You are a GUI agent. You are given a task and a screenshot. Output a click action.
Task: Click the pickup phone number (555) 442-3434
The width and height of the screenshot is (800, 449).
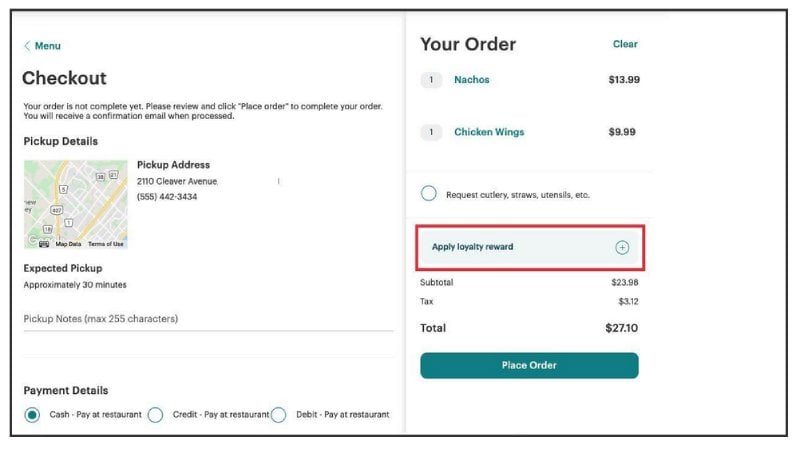click(x=167, y=197)
